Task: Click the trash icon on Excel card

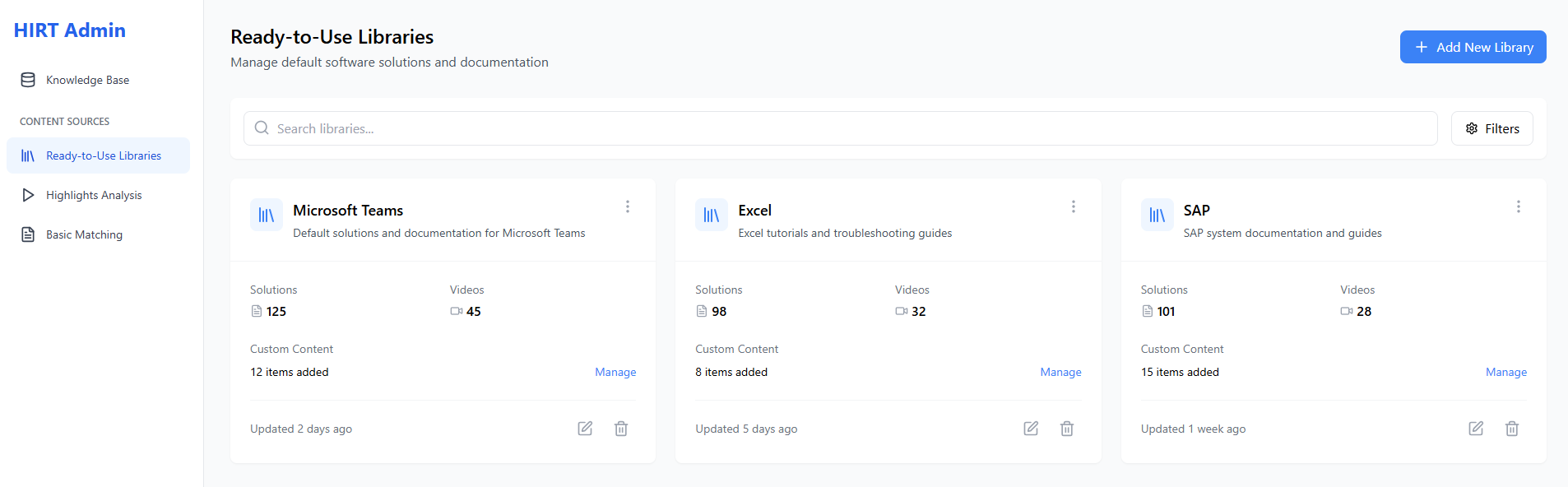Action: 1067,429
